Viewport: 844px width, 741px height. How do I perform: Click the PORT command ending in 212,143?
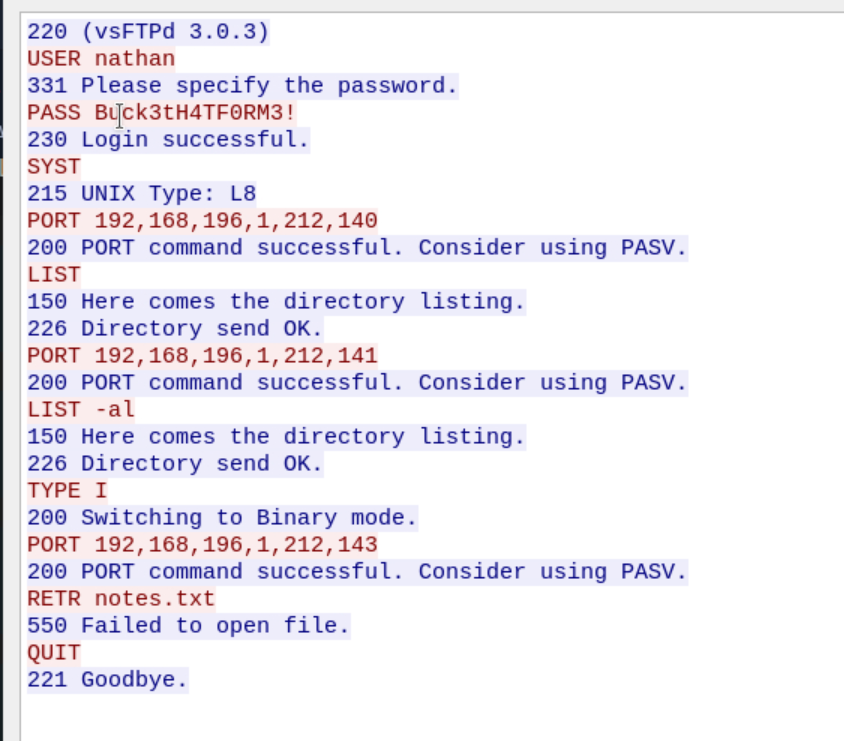(202, 544)
